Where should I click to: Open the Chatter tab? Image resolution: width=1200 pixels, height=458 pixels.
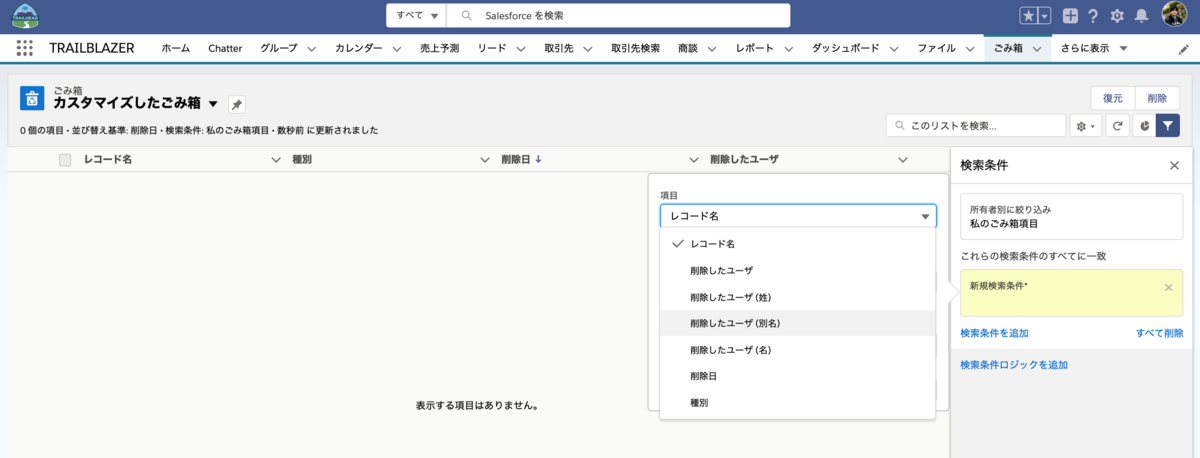coord(225,48)
